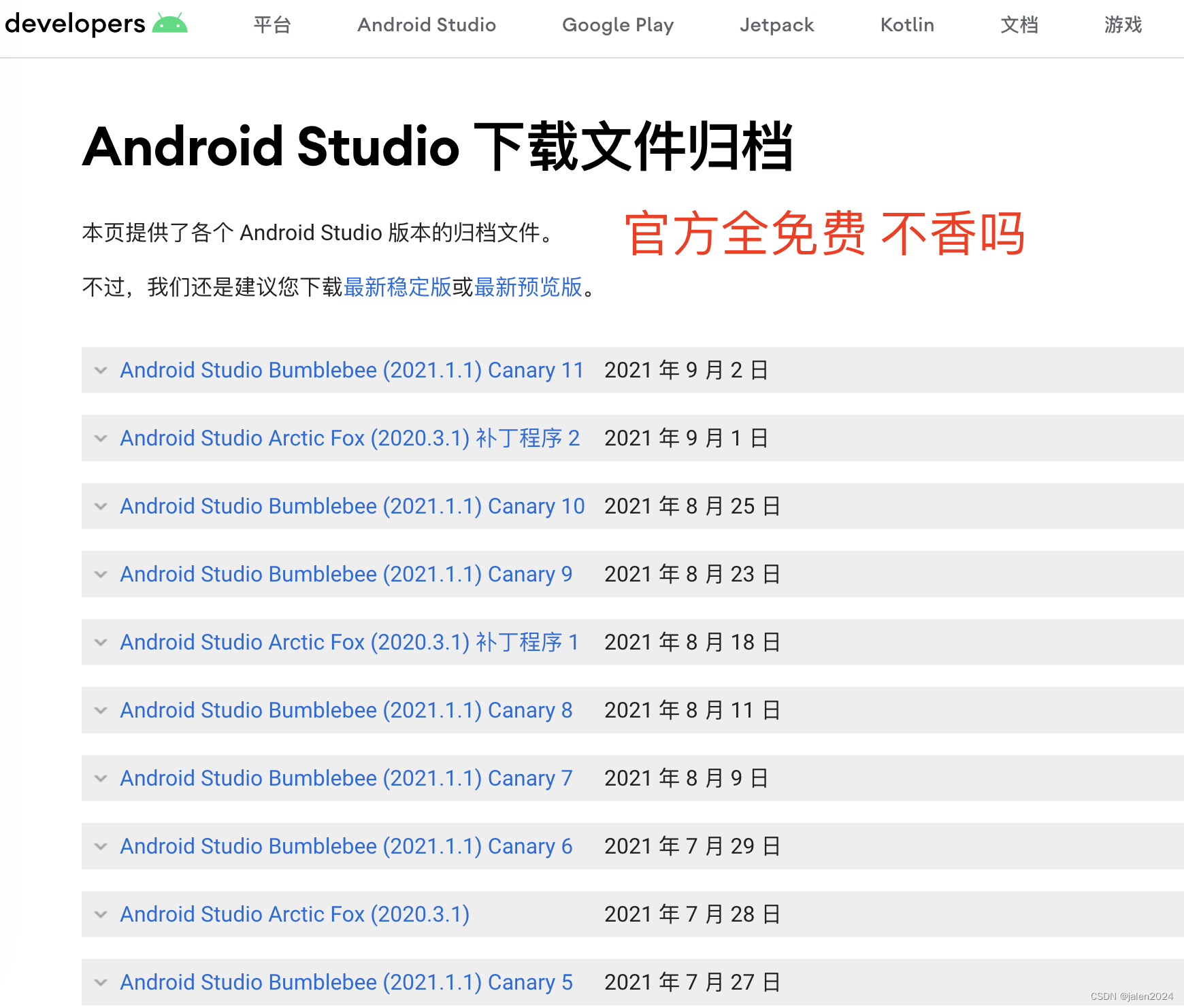
Task: Click the date 2021 年 7 月 27 日
Action: [693, 982]
